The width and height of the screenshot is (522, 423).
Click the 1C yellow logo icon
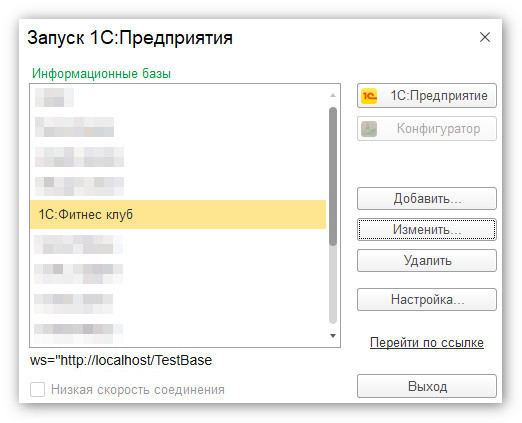coord(369,96)
